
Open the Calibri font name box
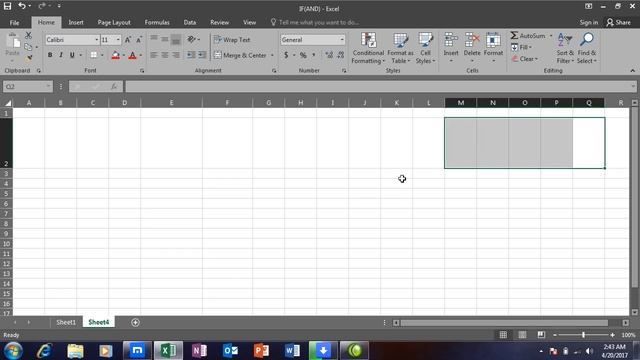[x=72, y=40]
